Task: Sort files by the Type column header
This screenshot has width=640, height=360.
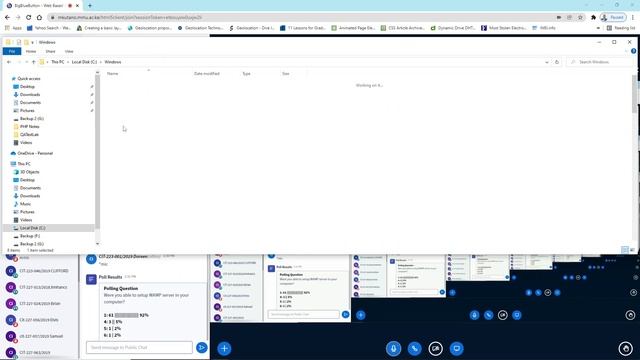Action: (247, 74)
